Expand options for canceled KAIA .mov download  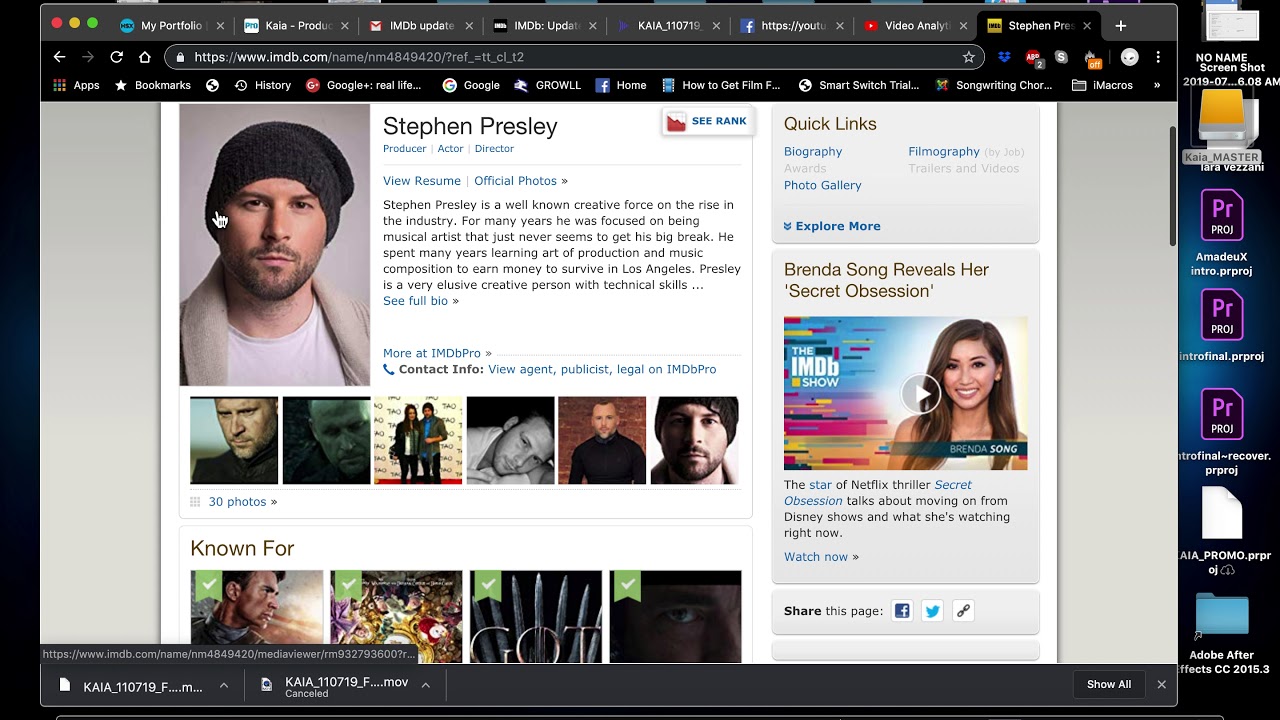[425, 685]
